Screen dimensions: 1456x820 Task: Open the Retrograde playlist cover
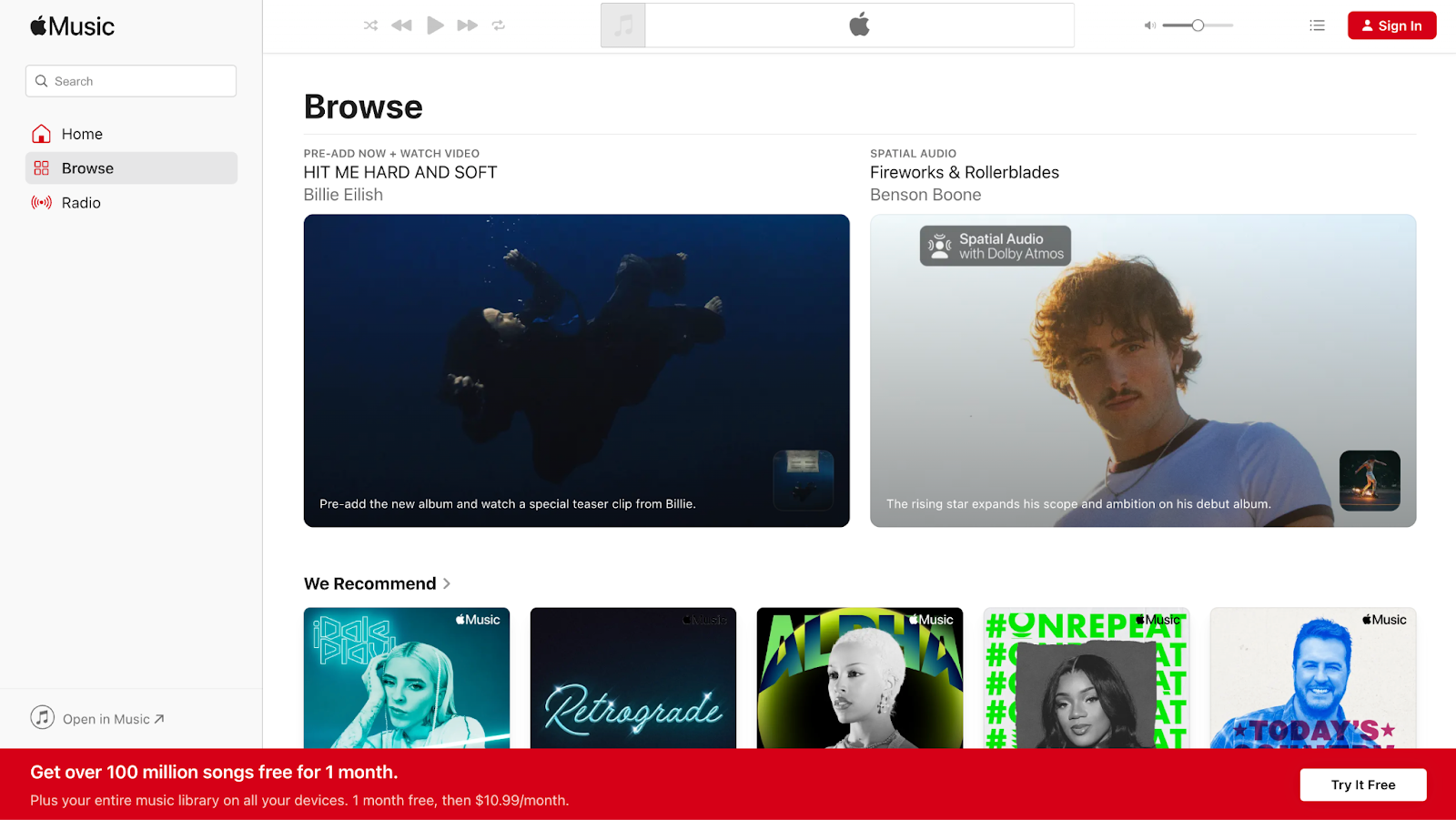[x=633, y=678]
